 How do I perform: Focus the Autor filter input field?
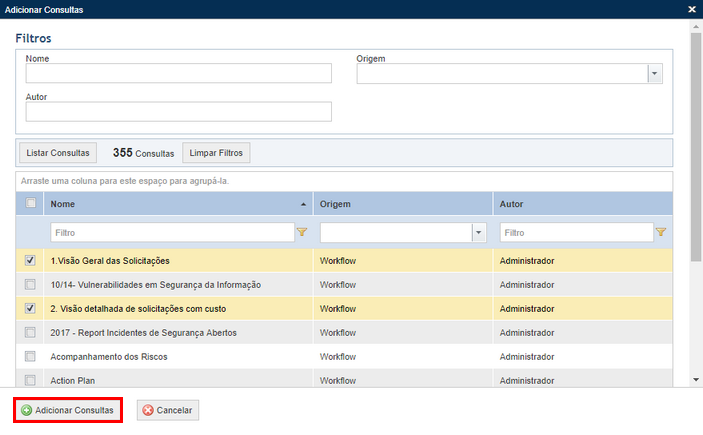(x=178, y=112)
